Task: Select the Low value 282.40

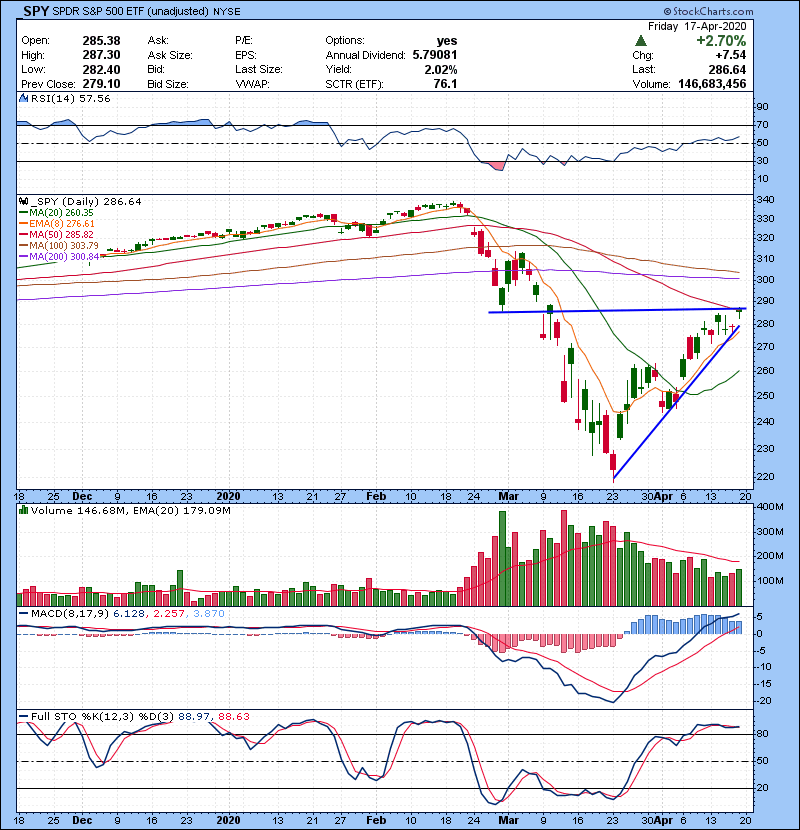Action: tap(101, 69)
